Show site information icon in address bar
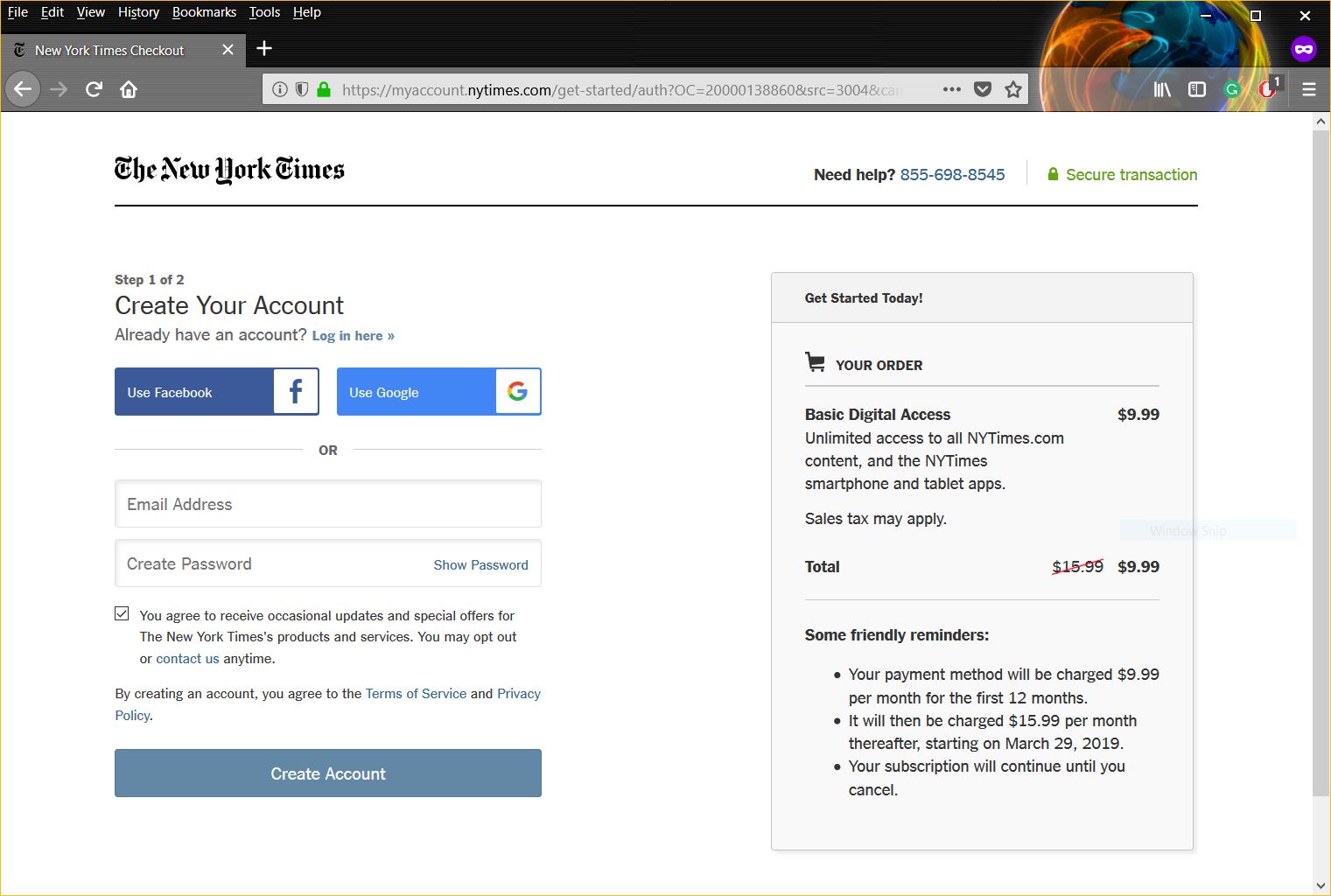The image size is (1331, 896). 279,89
